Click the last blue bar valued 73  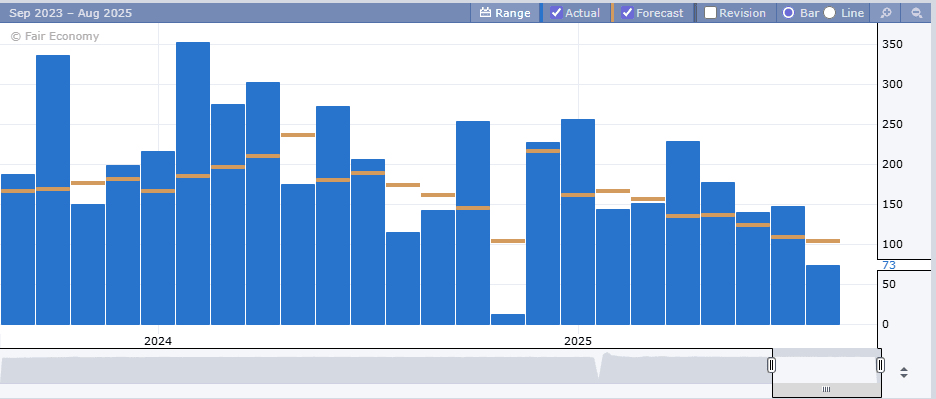tap(823, 295)
